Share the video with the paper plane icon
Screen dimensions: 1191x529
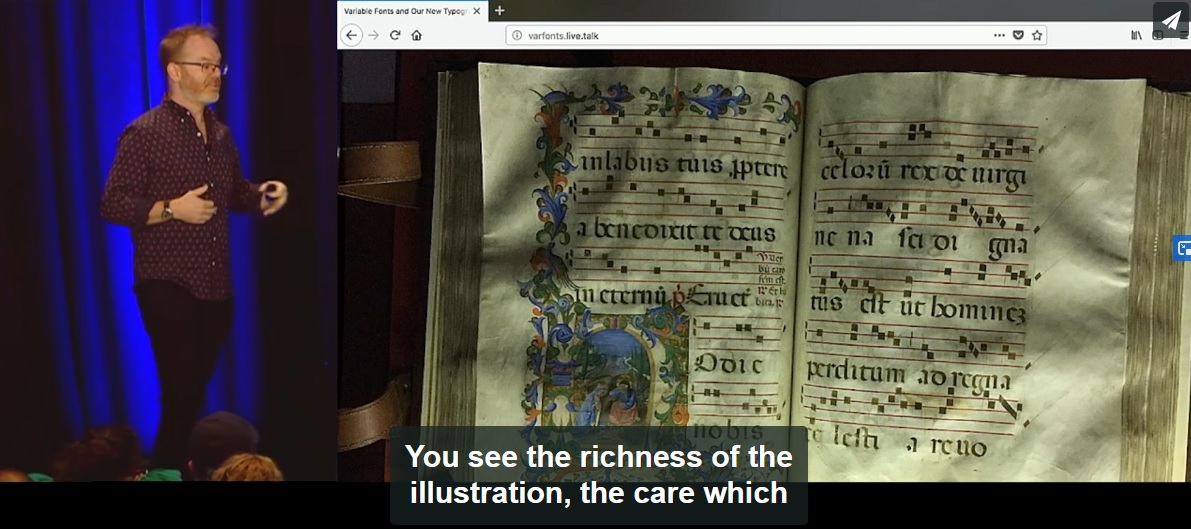point(1170,21)
